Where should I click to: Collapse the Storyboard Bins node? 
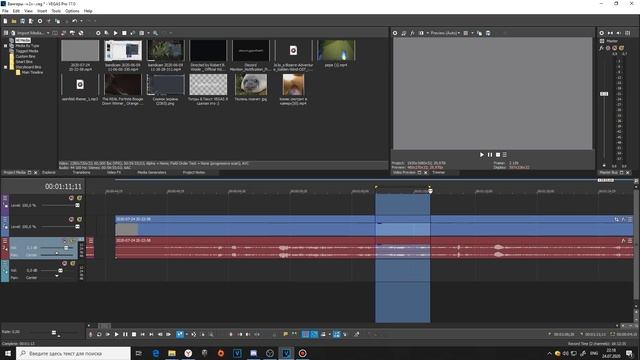(x=6, y=67)
